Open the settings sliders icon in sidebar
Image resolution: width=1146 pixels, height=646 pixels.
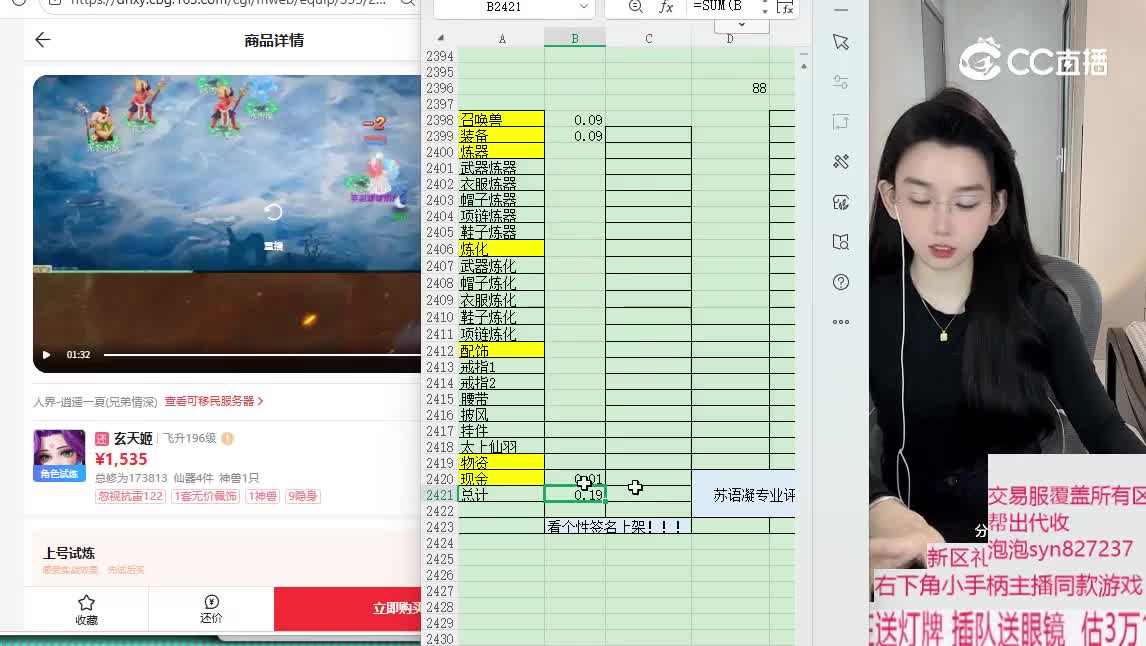pos(841,82)
